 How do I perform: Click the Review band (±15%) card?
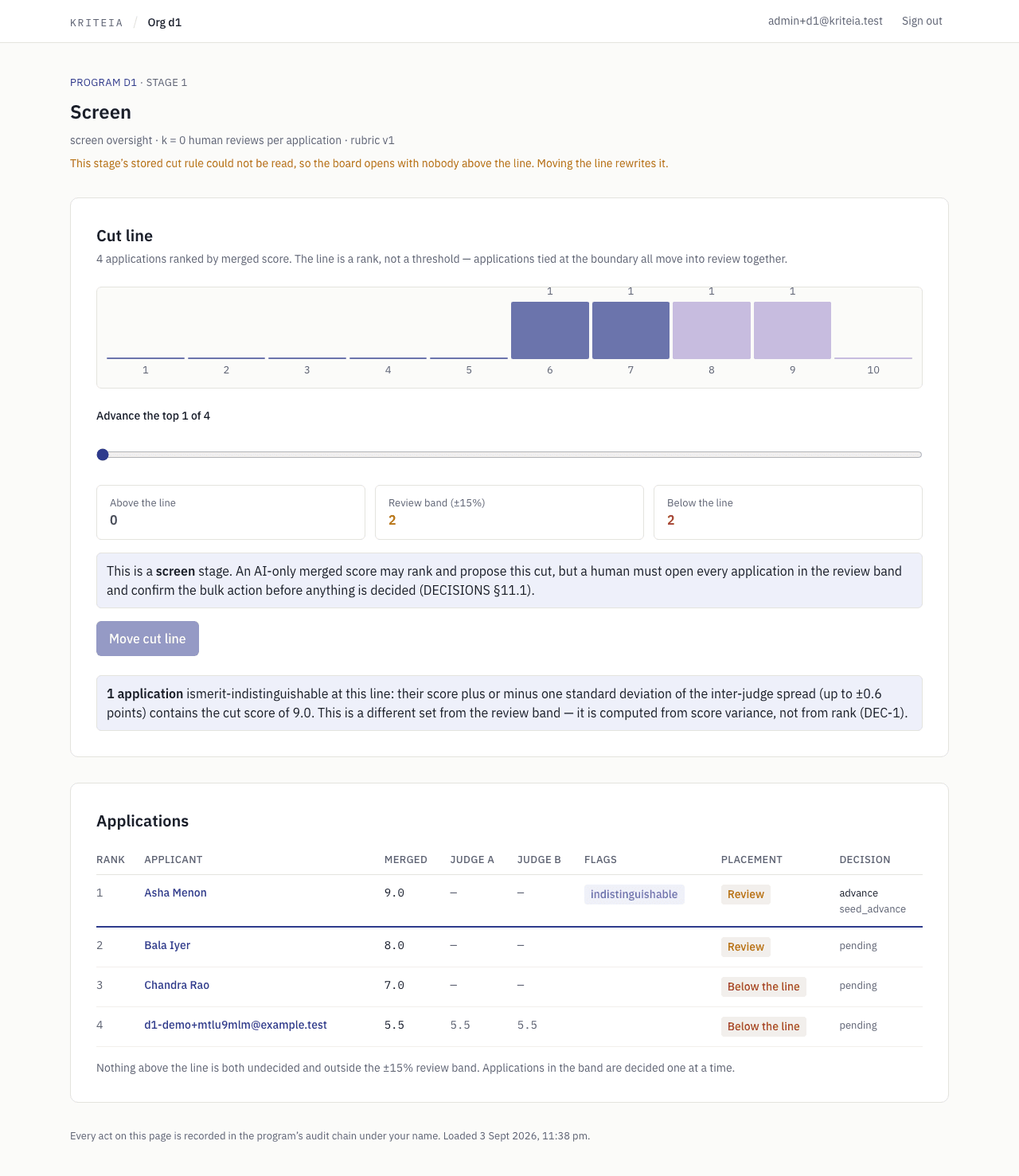pos(509,512)
